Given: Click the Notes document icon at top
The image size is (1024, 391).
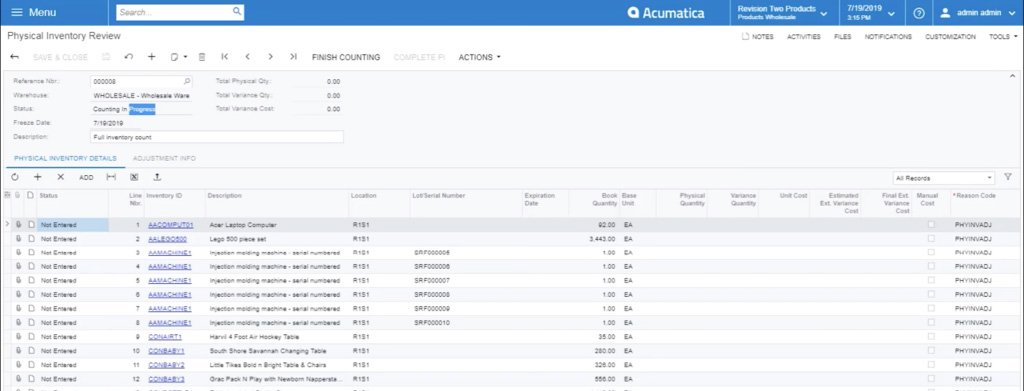Looking at the screenshot, I should [x=745, y=37].
